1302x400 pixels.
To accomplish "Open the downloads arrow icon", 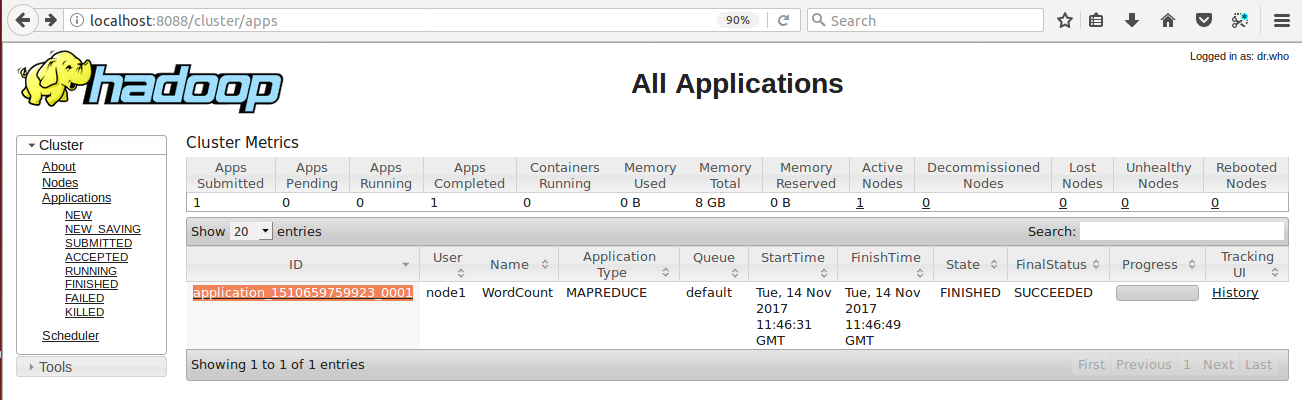I will pyautogui.click(x=1132, y=20).
